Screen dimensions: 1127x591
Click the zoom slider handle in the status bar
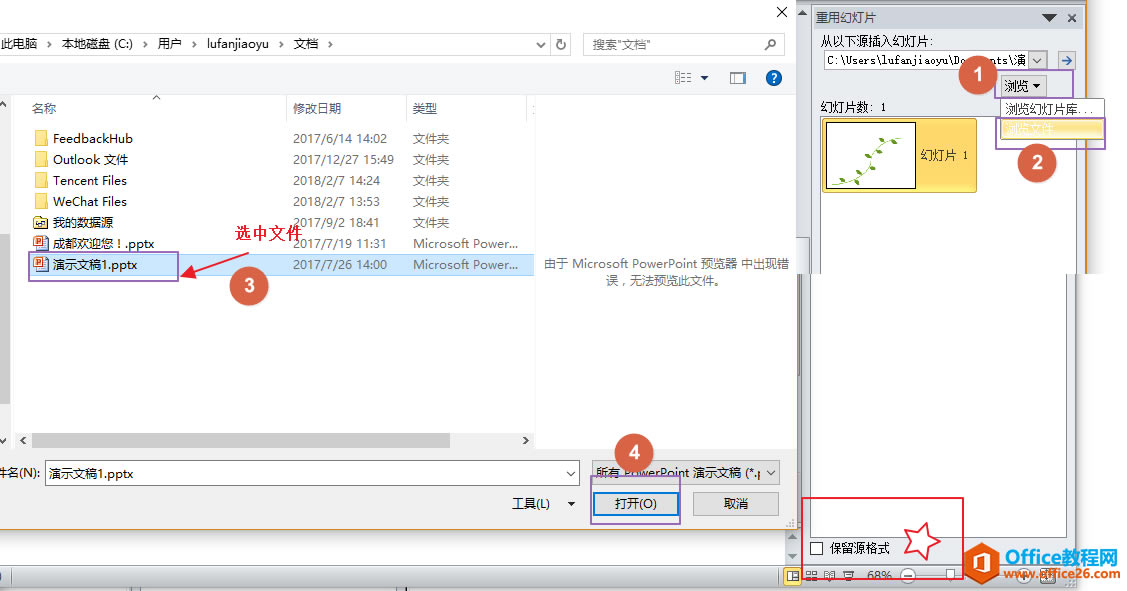click(949, 575)
